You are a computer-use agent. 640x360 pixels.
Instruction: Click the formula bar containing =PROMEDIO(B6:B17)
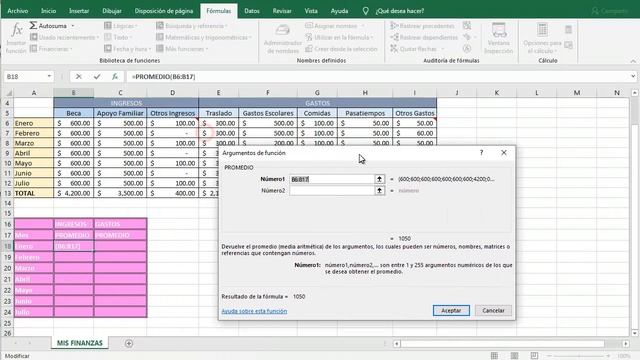coord(378,77)
